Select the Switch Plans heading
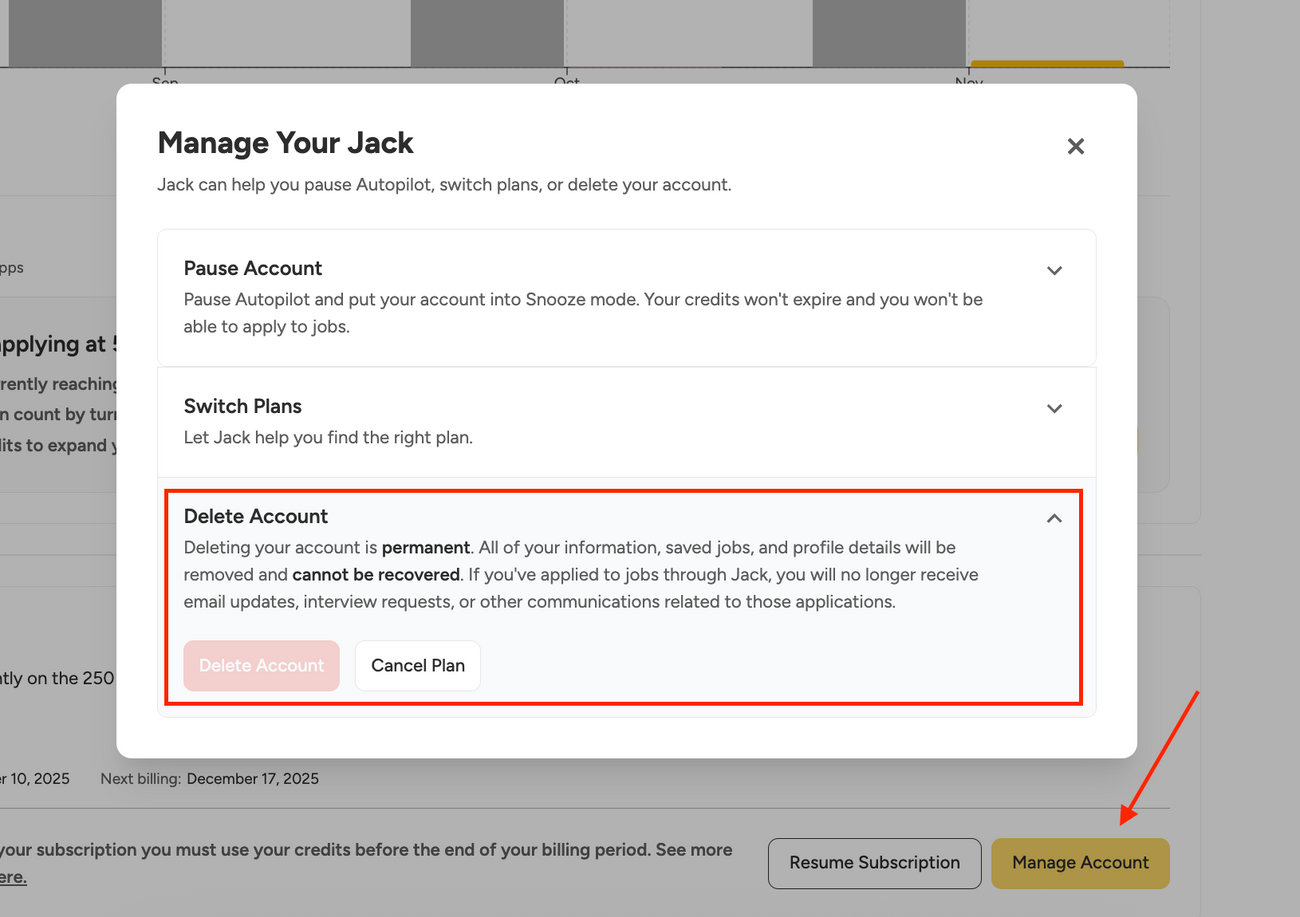Viewport: 1300px width, 917px height. (243, 406)
